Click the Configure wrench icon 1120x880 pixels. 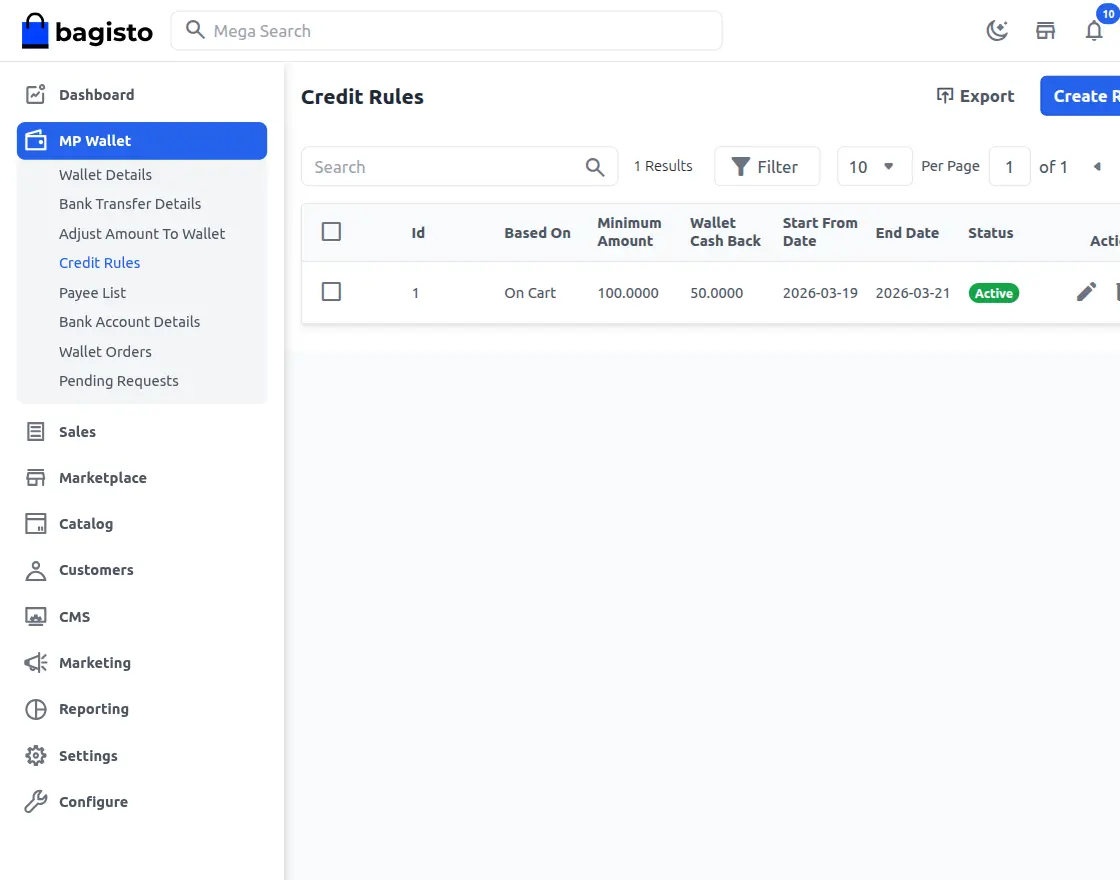(x=34, y=801)
